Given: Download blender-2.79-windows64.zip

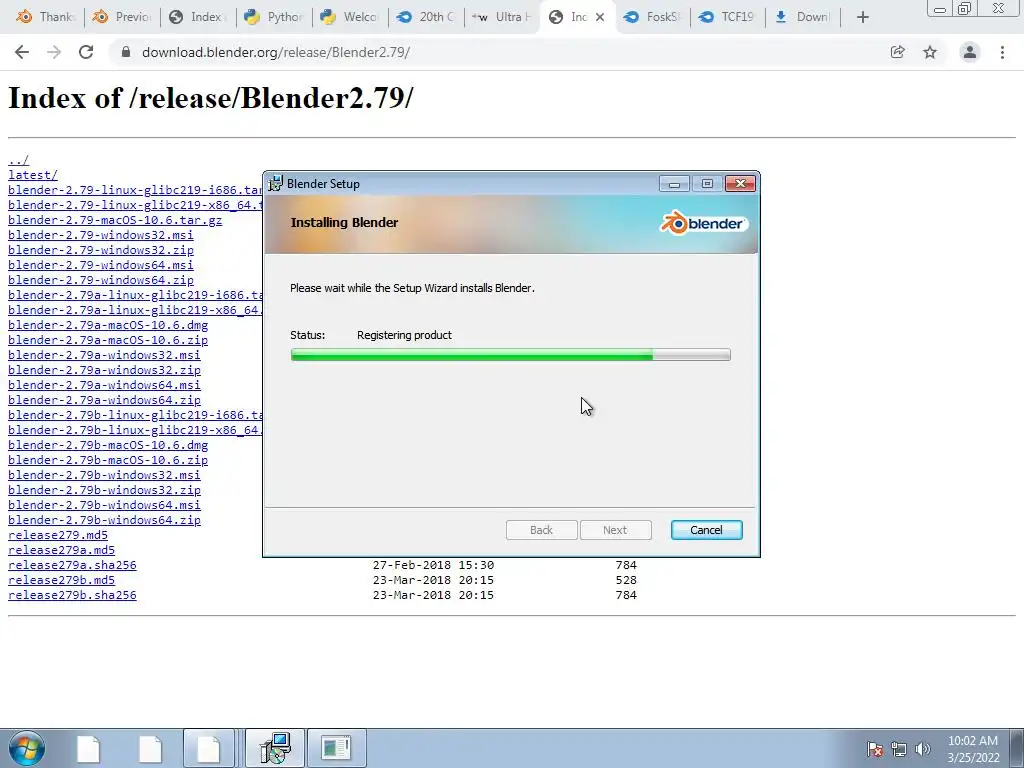Looking at the screenshot, I should click(101, 280).
